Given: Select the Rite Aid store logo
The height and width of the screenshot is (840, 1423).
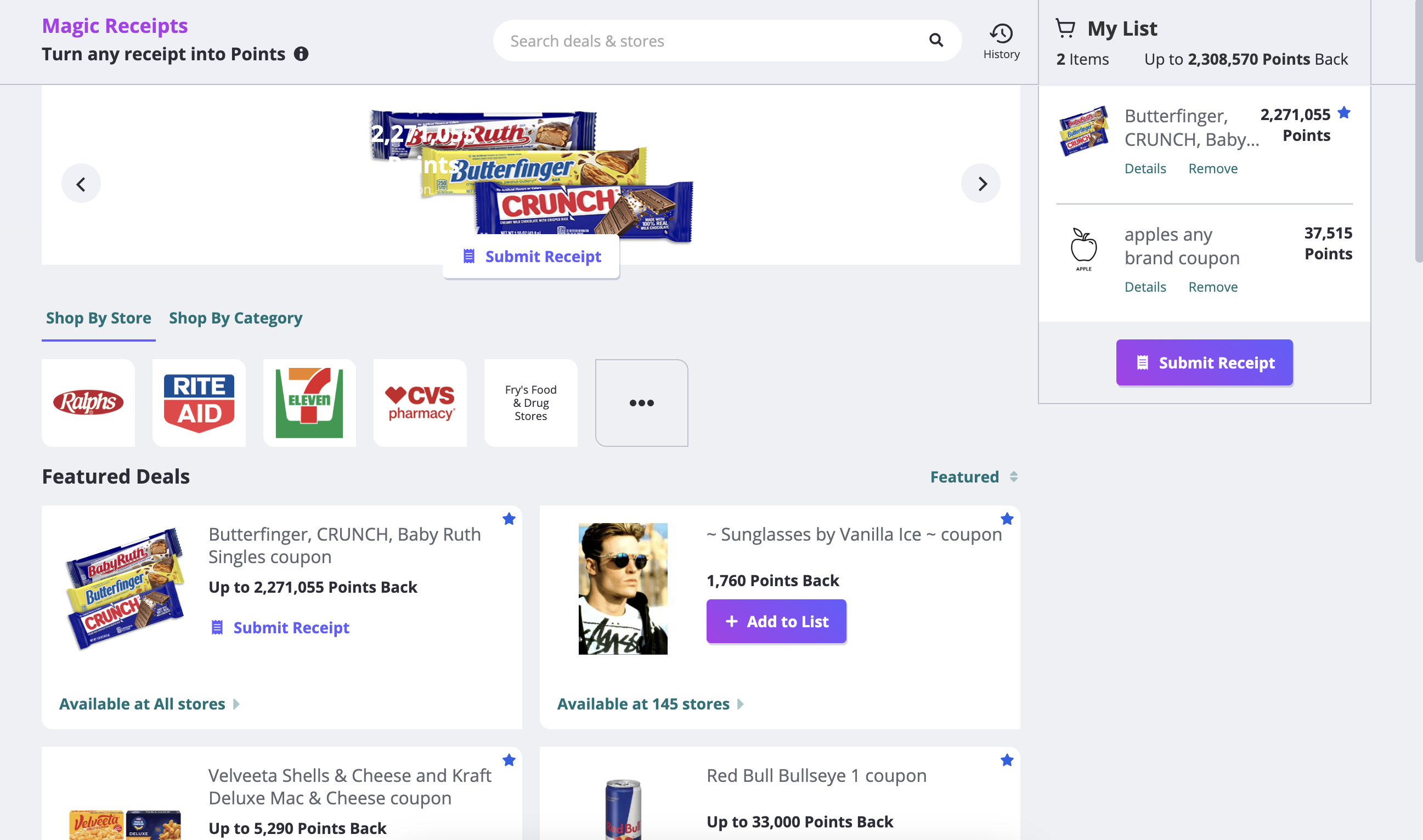Looking at the screenshot, I should (x=199, y=402).
